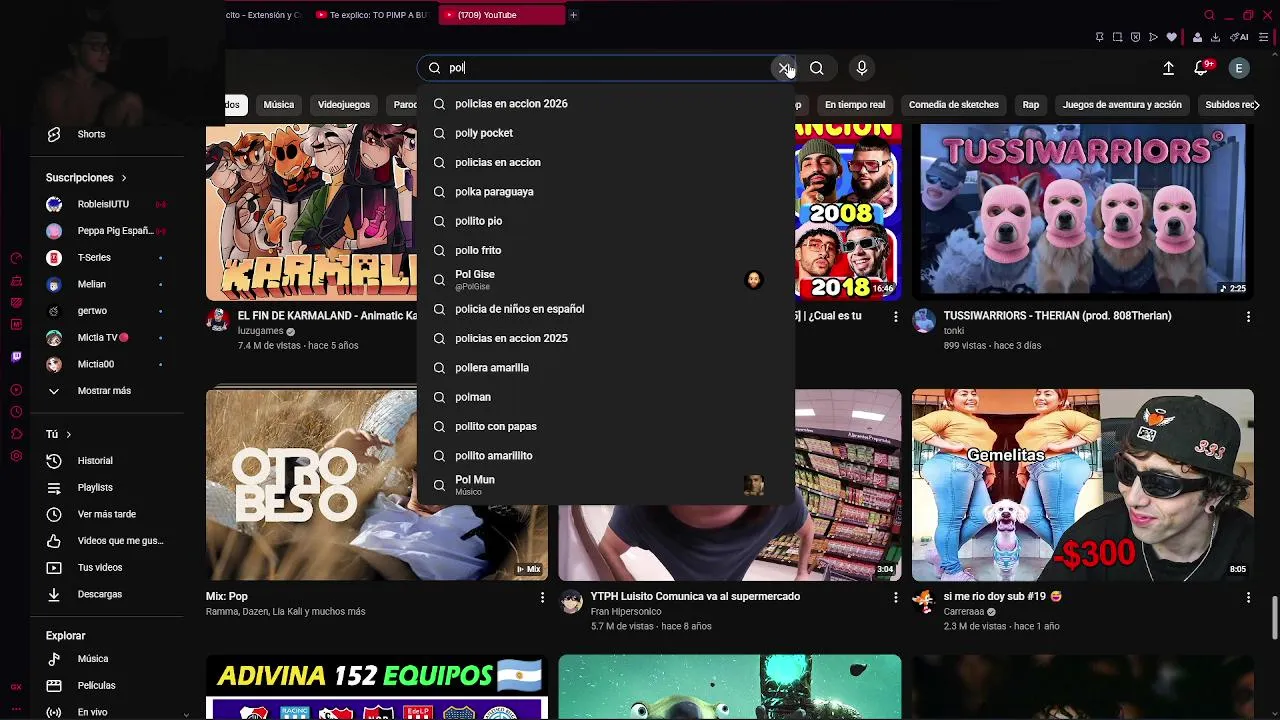Select suggestion pollera amarilla
The width and height of the screenshot is (1280, 720).
606,368
